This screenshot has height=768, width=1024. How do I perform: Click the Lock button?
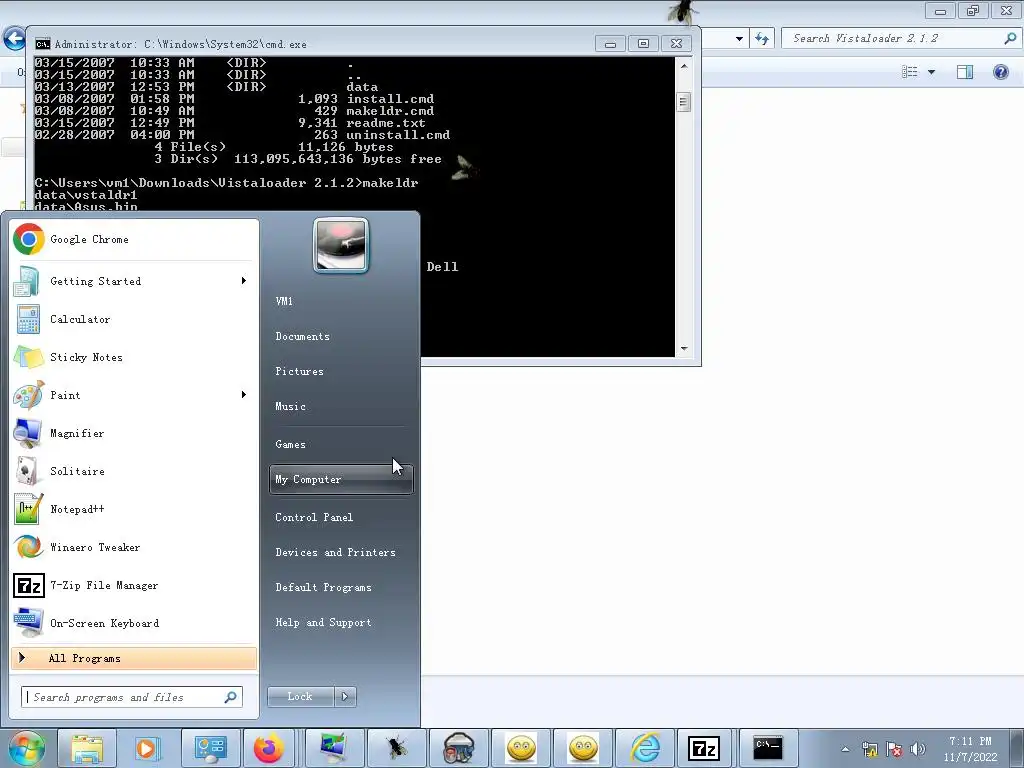(300, 697)
